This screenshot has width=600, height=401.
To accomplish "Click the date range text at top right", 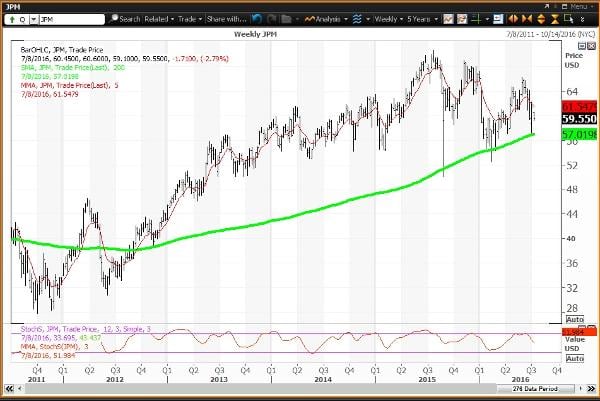I will [551, 34].
